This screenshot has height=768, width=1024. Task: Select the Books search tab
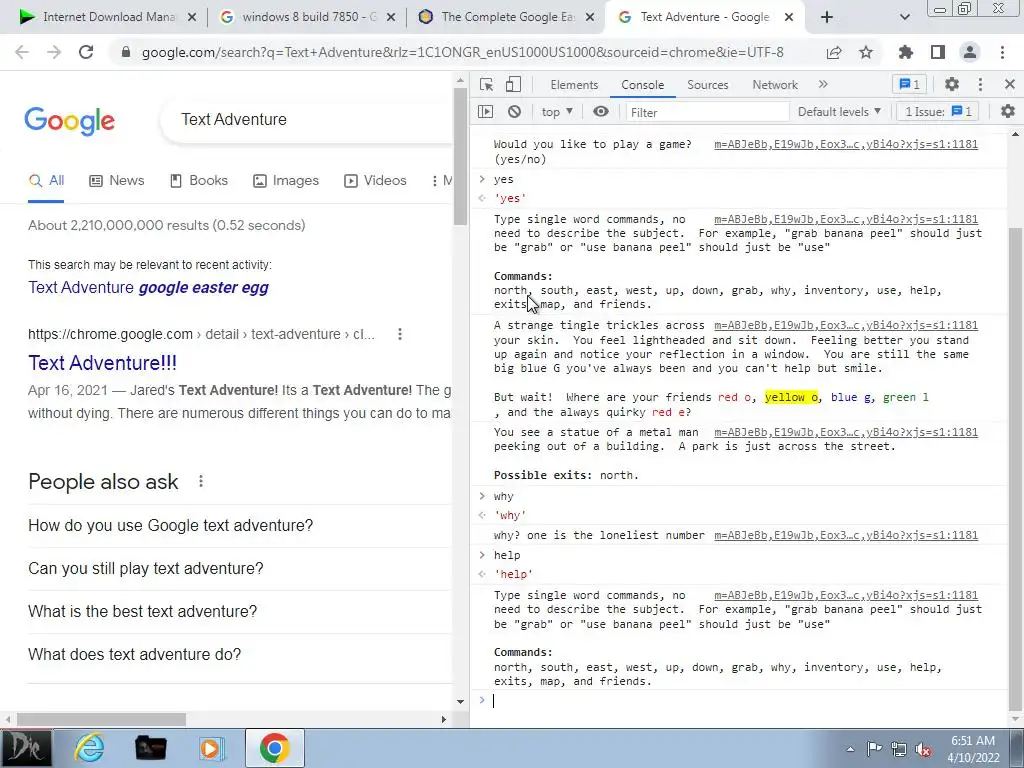click(199, 180)
